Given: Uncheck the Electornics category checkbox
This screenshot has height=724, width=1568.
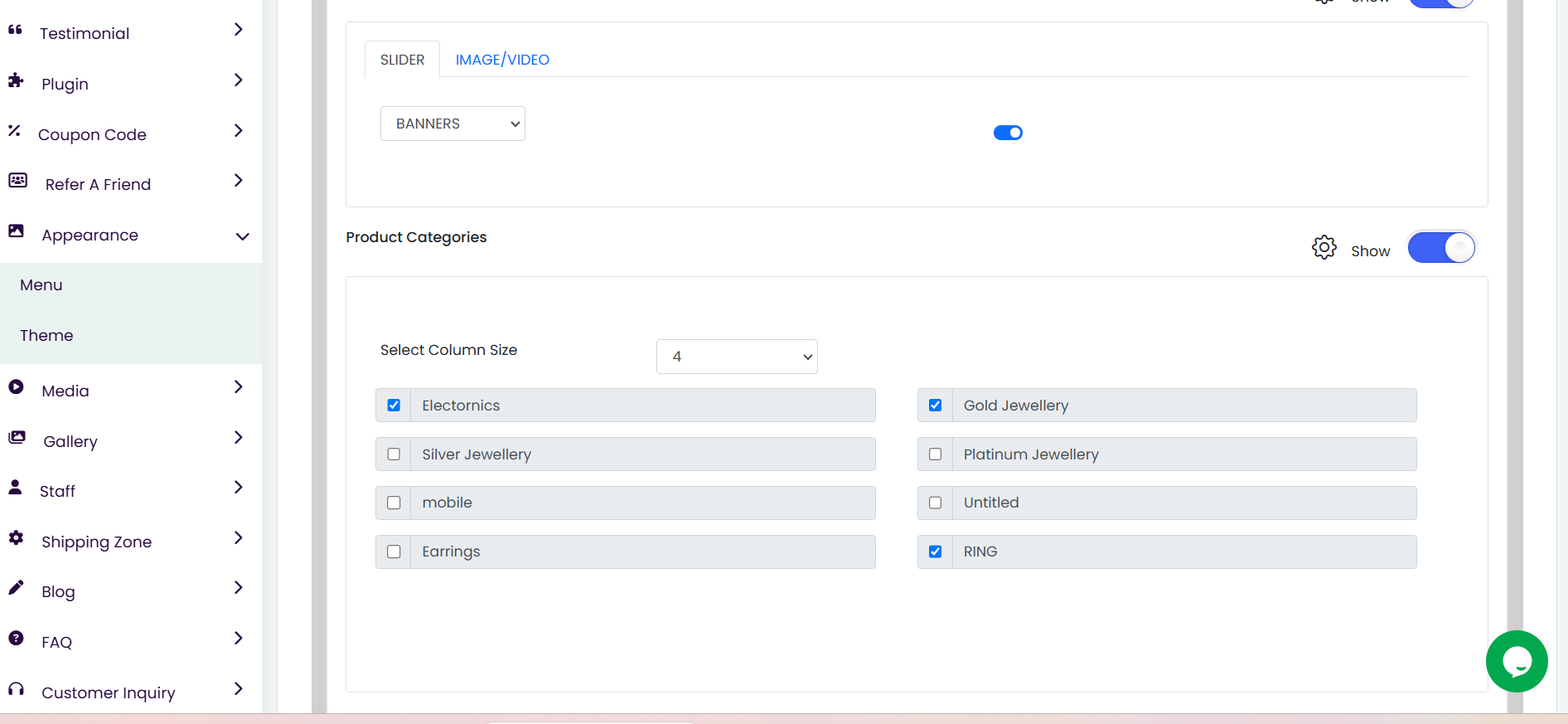Looking at the screenshot, I should coord(394,406).
